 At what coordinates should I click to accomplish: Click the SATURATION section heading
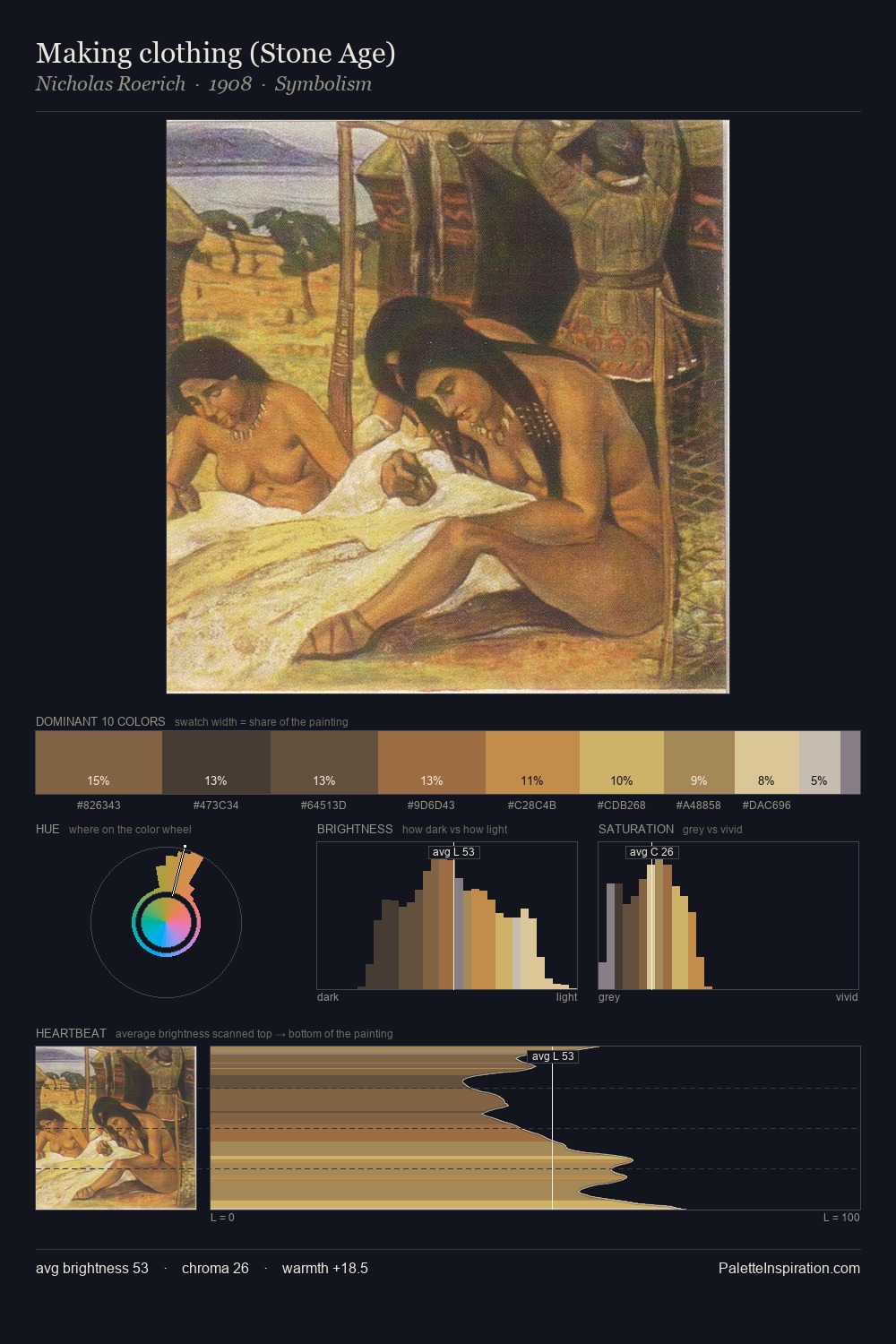coord(636,829)
